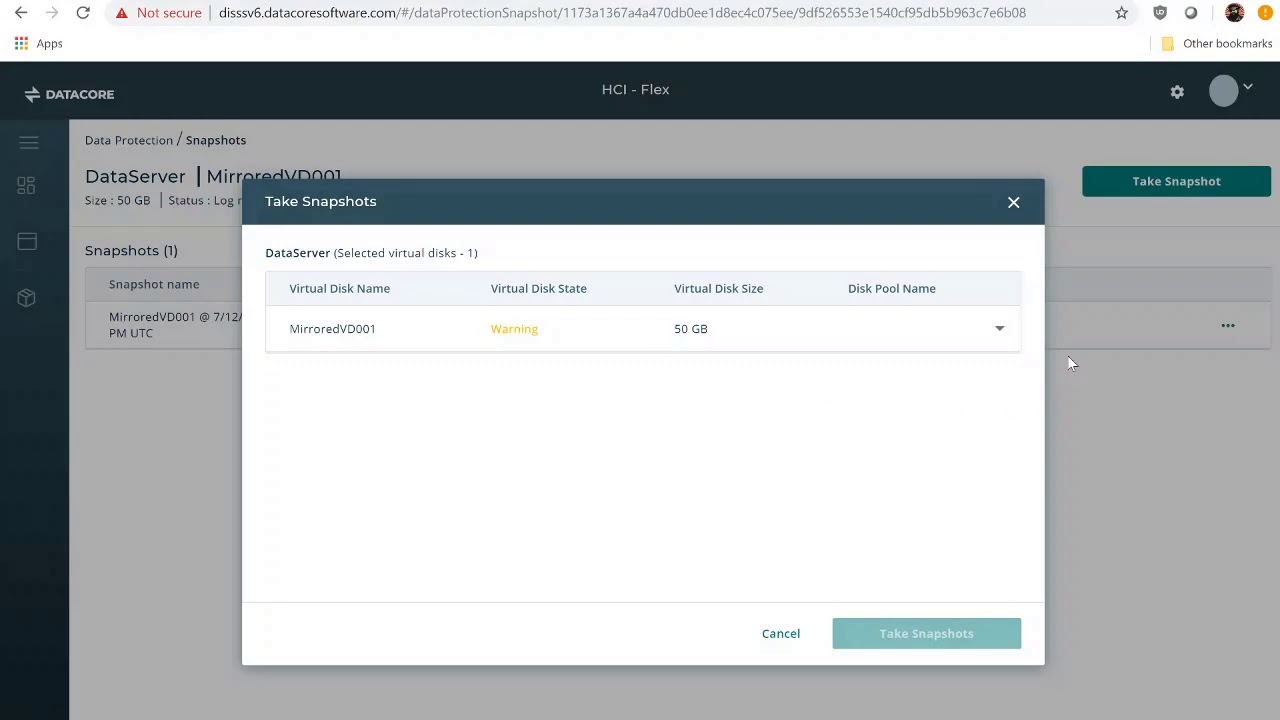Image resolution: width=1280 pixels, height=720 pixels.
Task: Open the cube storage sidebar icon
Action: 27,298
